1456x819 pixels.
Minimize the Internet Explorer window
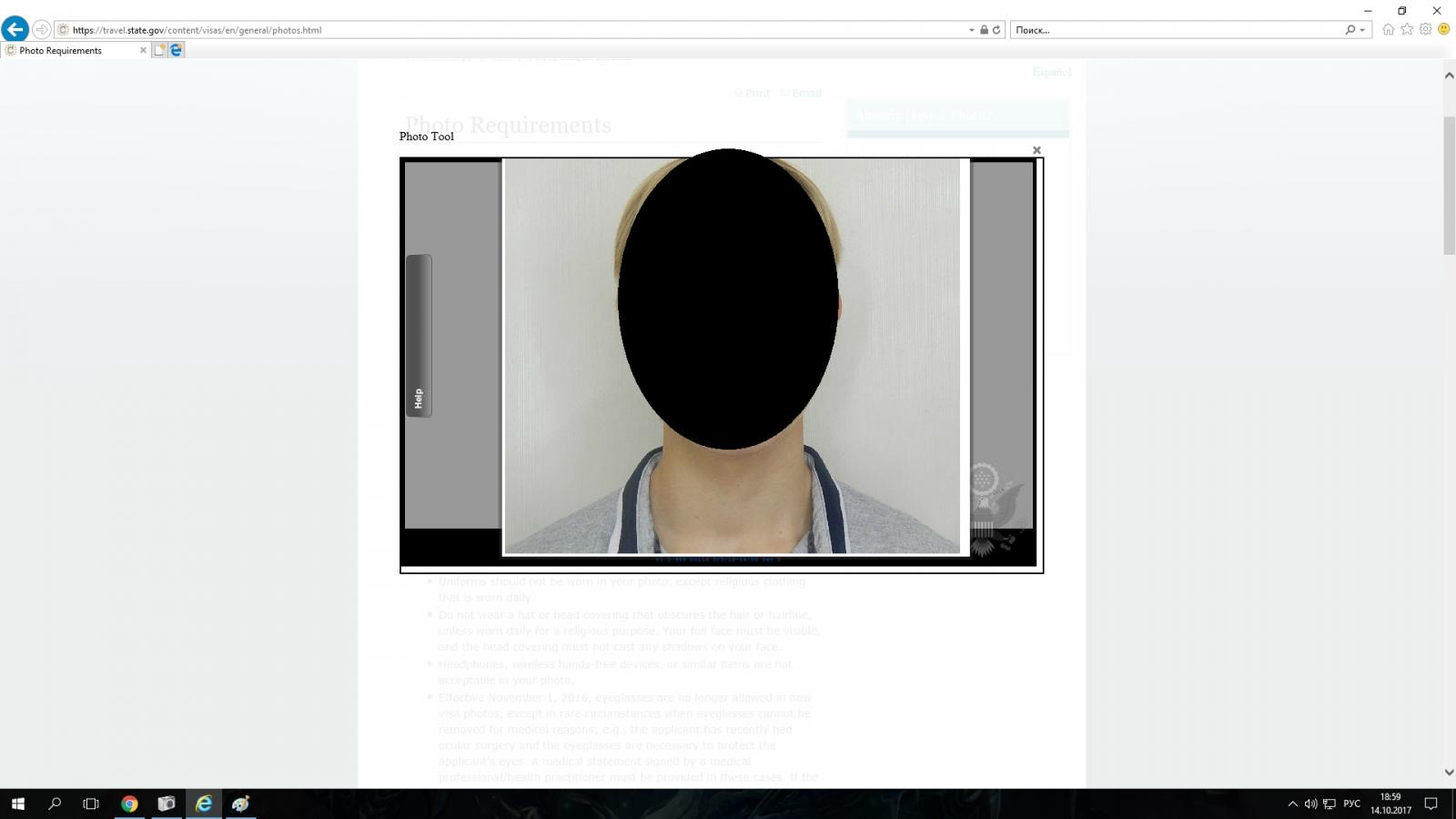click(x=1368, y=11)
